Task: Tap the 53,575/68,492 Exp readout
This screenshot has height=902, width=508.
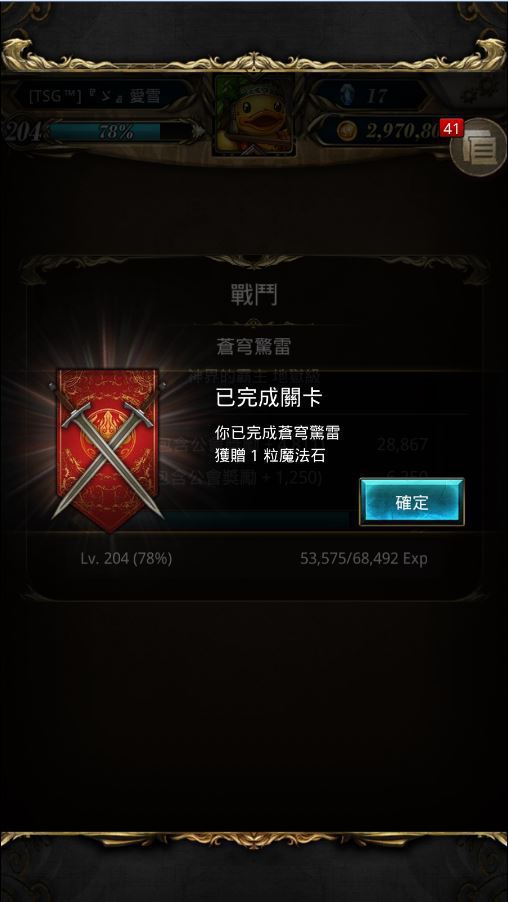Action: pyautogui.click(x=364, y=559)
